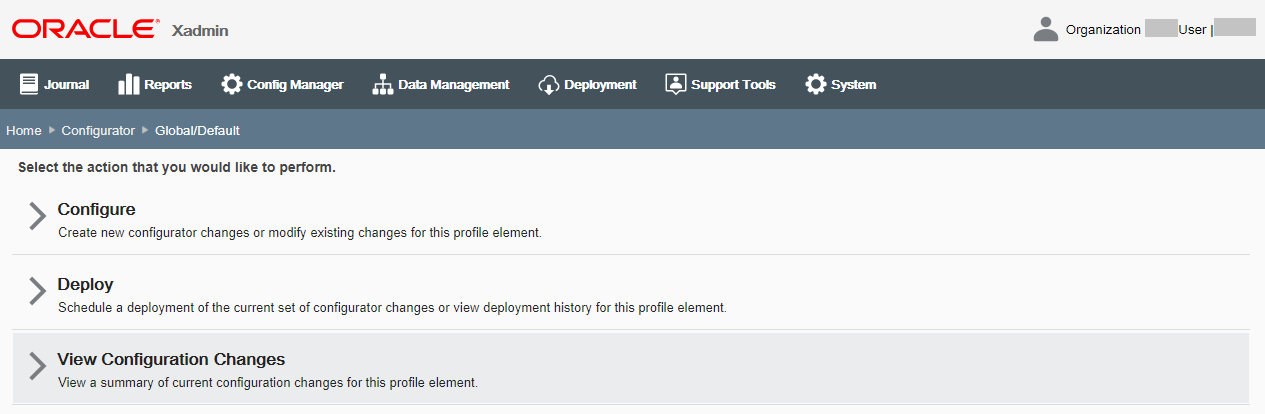This screenshot has height=414, width=1265.
Task: Click the Reports bar chart icon
Action: click(128, 84)
